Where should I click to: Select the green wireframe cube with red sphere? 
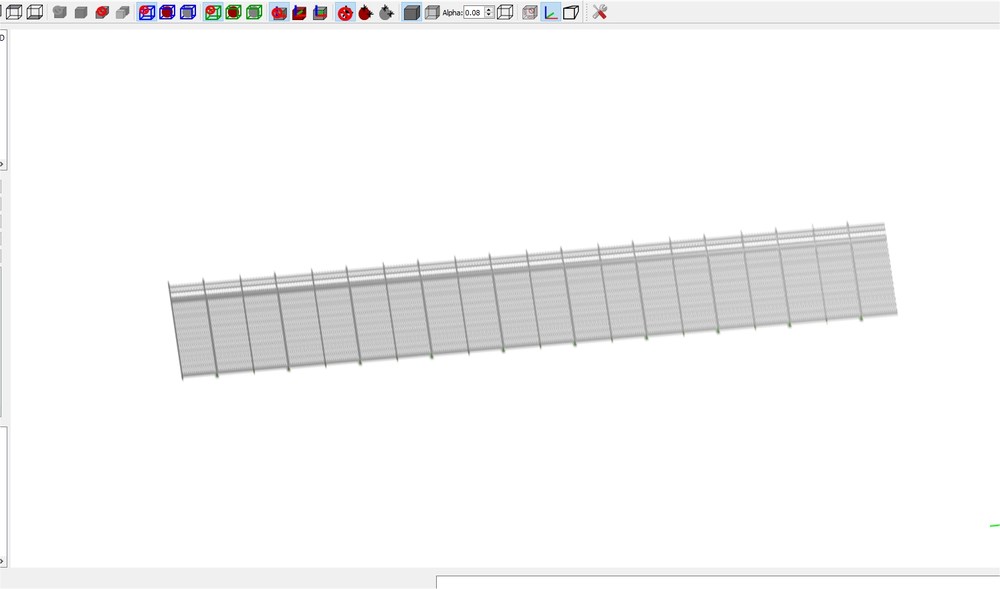pyautogui.click(x=213, y=12)
